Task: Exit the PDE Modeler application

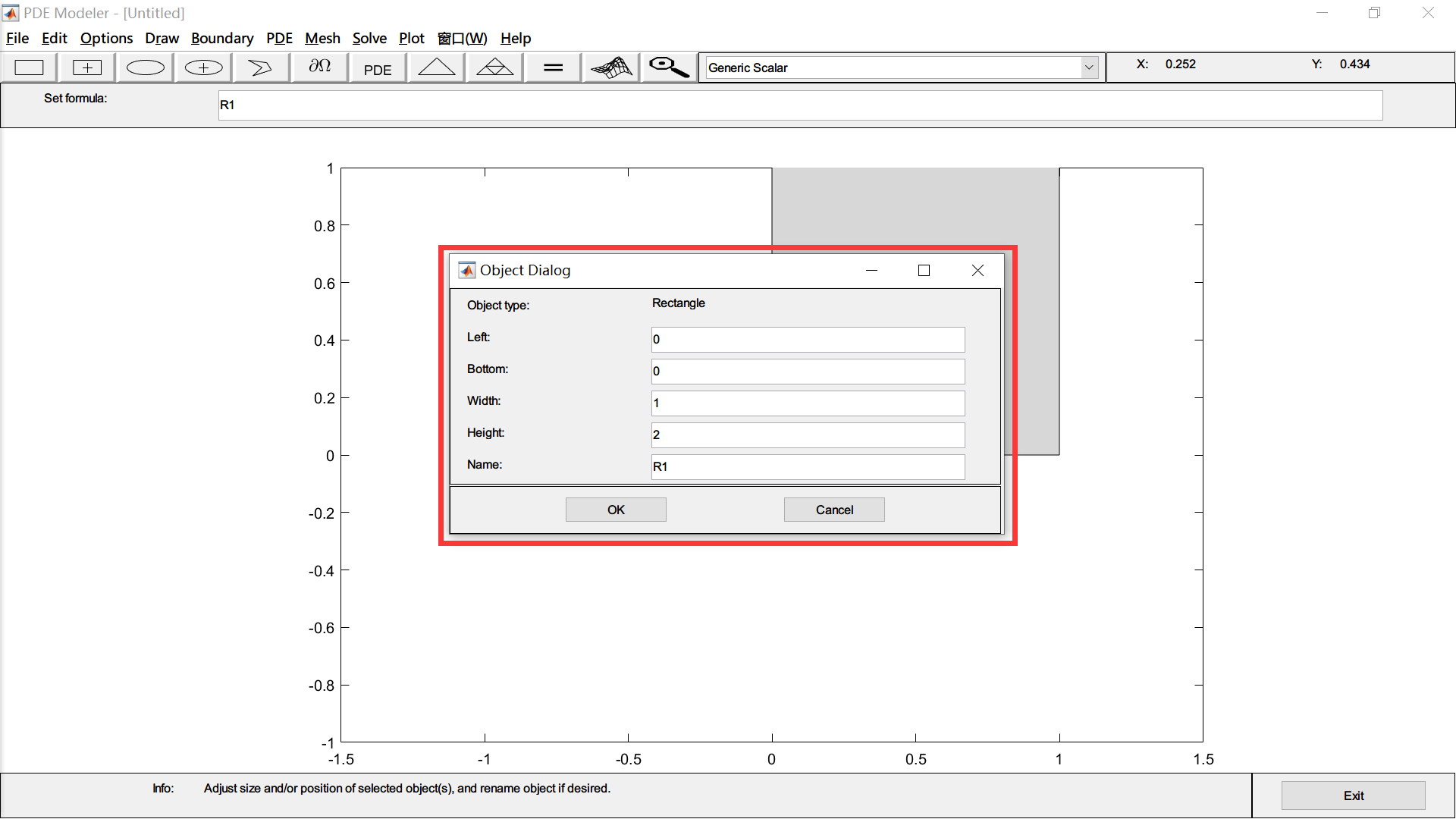Action: pos(1353,795)
